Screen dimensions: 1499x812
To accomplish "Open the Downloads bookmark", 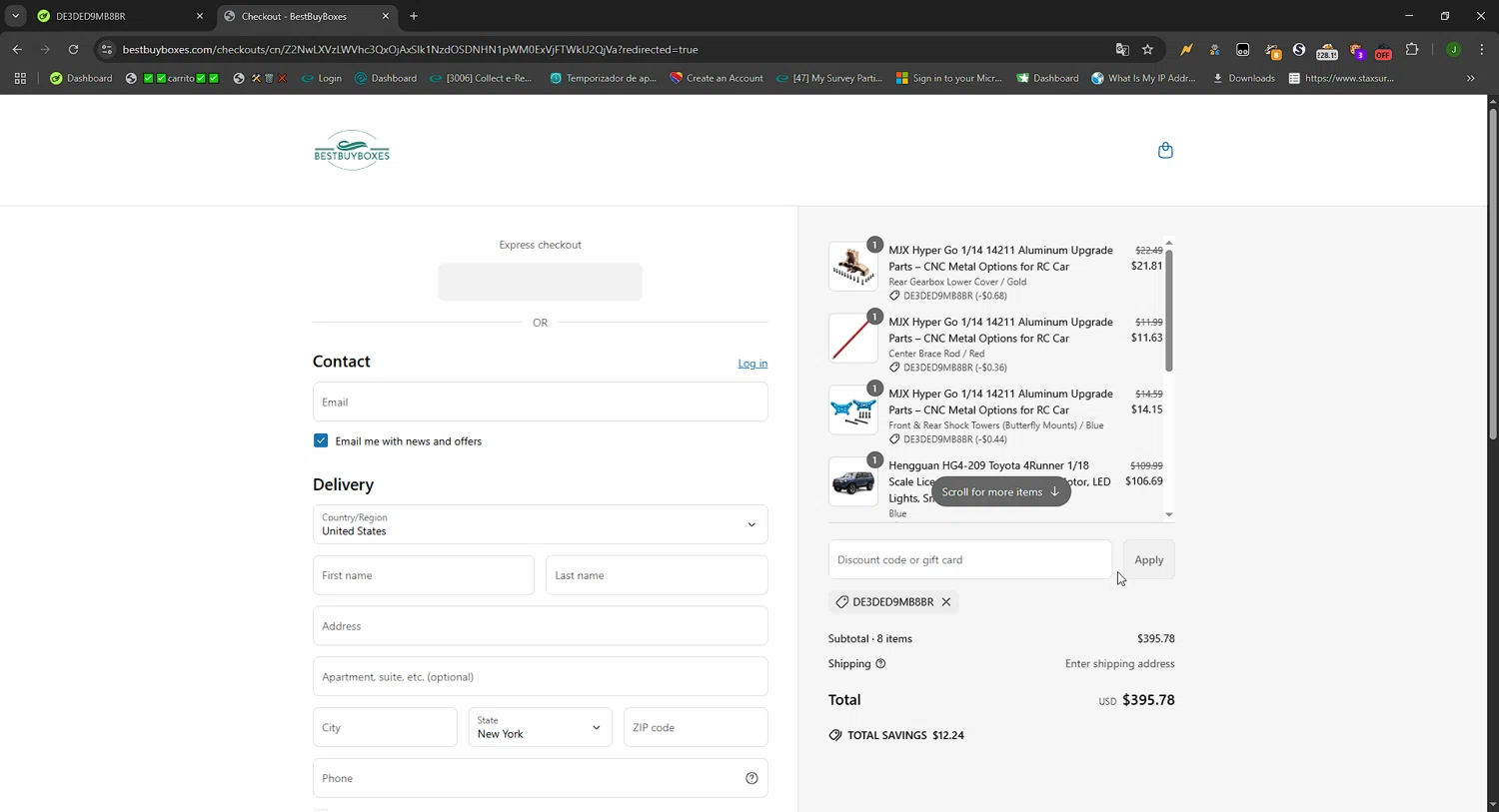I will coord(1243,78).
